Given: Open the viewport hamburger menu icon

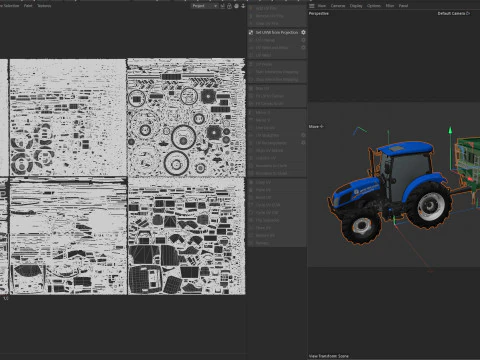Looking at the screenshot, I should [312, 6].
